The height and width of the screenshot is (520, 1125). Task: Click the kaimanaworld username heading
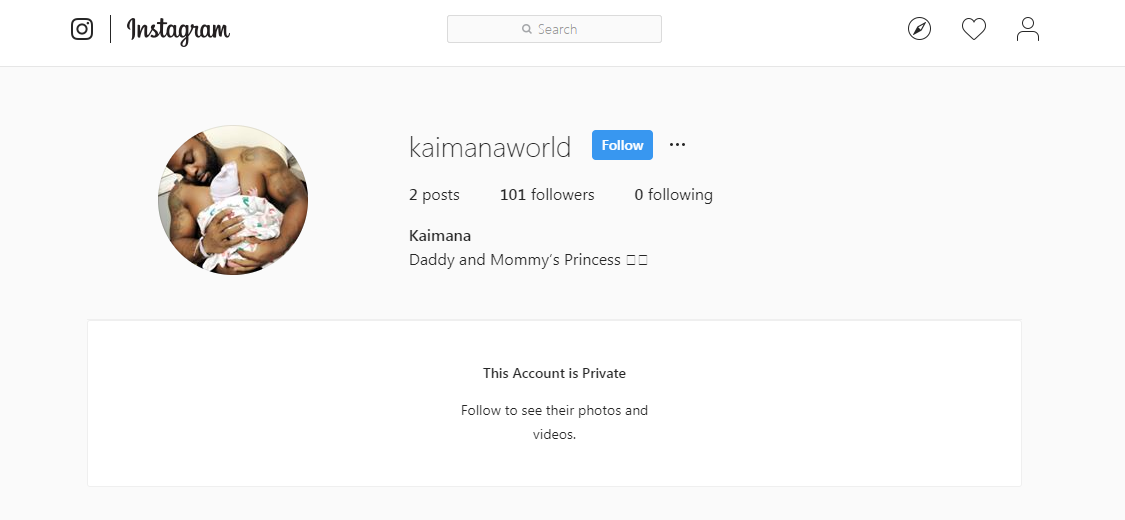pos(490,146)
